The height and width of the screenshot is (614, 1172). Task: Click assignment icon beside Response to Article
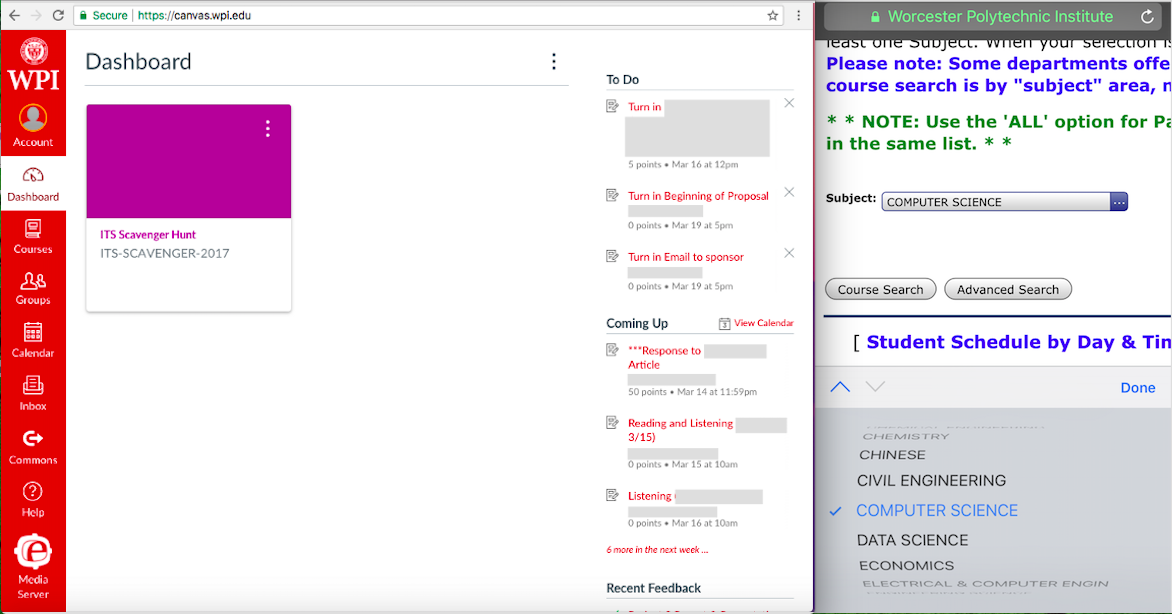(x=612, y=350)
